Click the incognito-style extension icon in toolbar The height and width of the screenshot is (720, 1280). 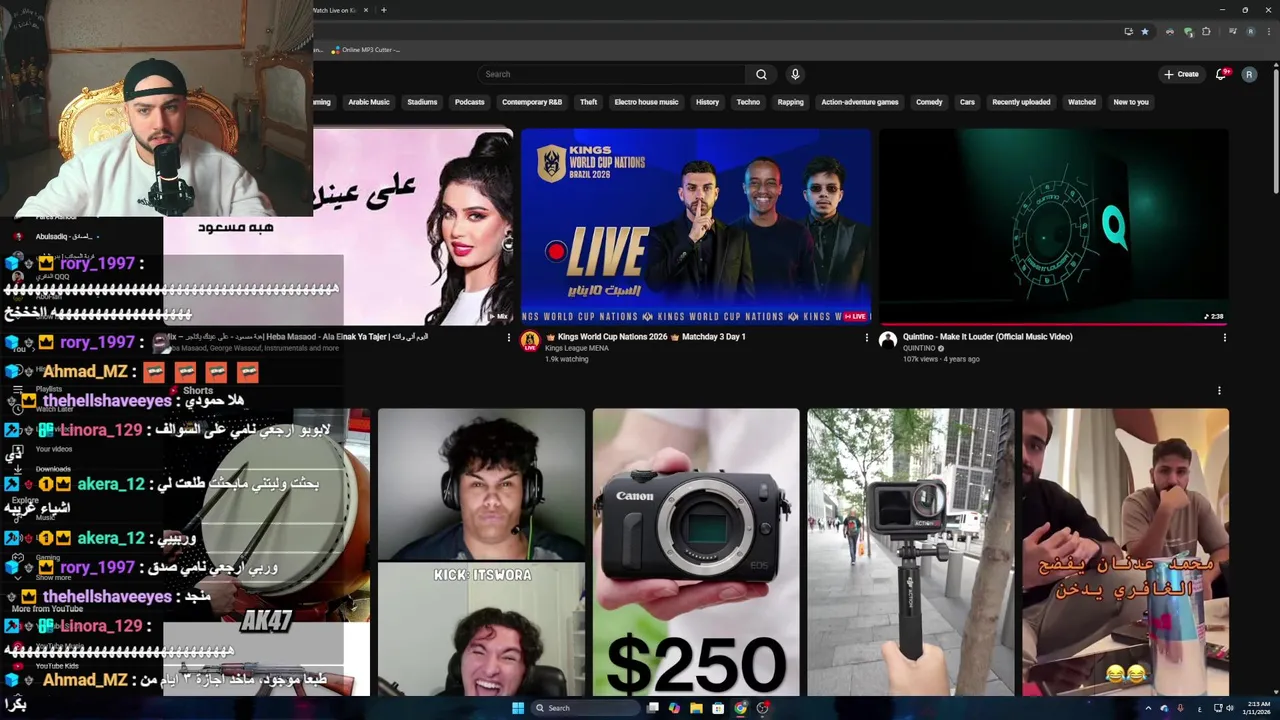click(x=1170, y=31)
